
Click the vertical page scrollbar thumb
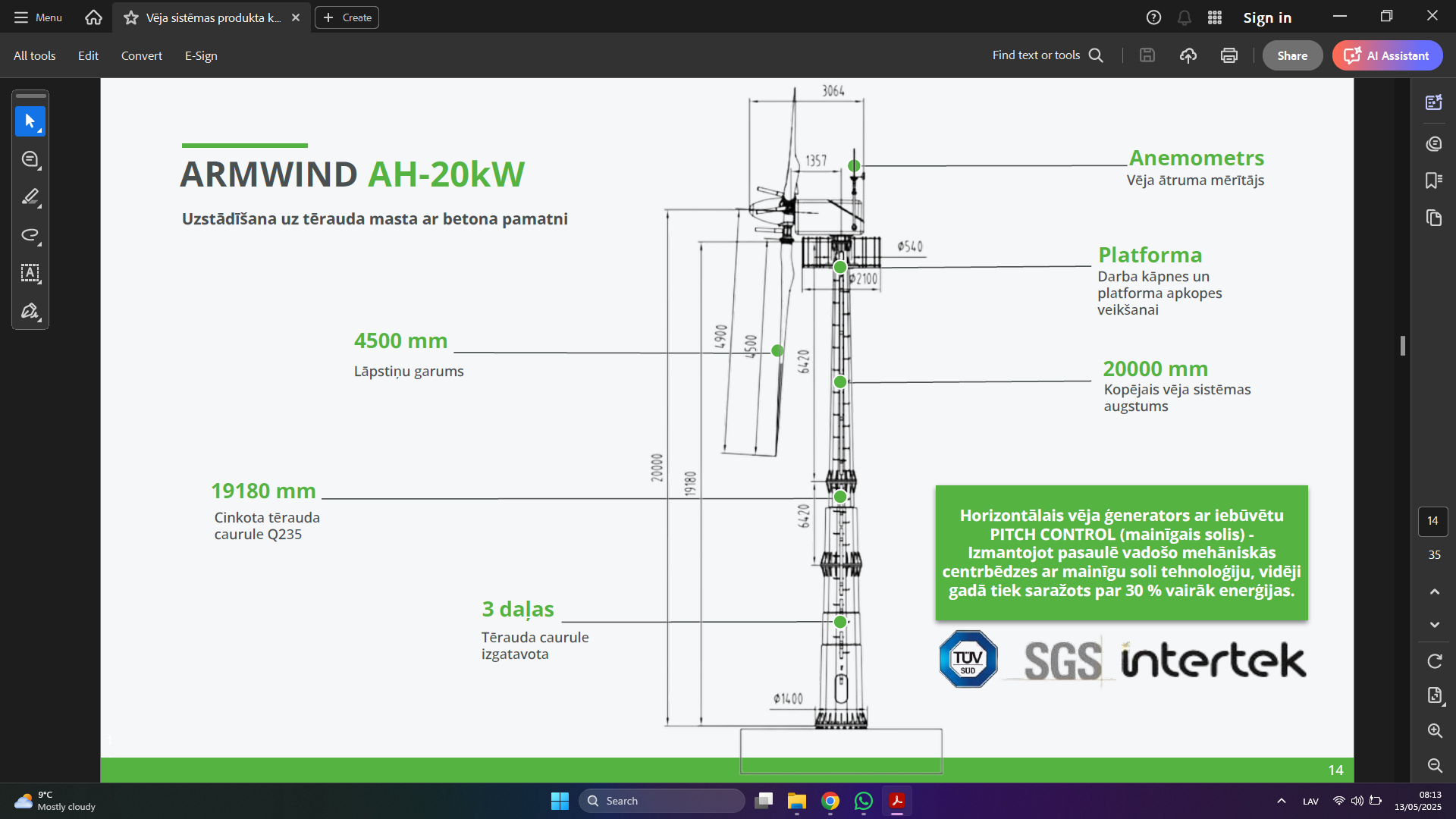1402,346
